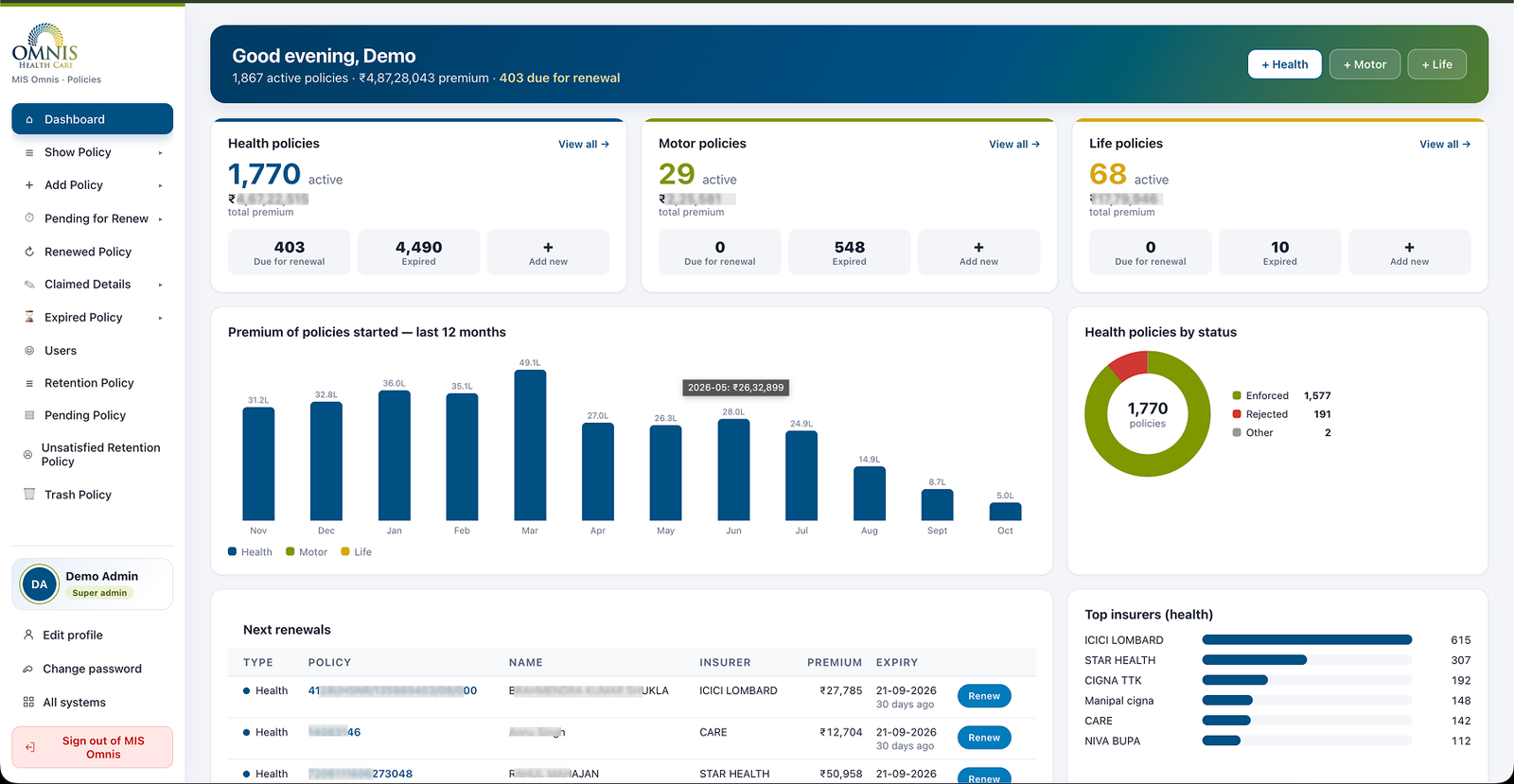Viewport: 1514px width, 784px height.
Task: Expand the Show Policy submenu arrow
Action: (161, 153)
